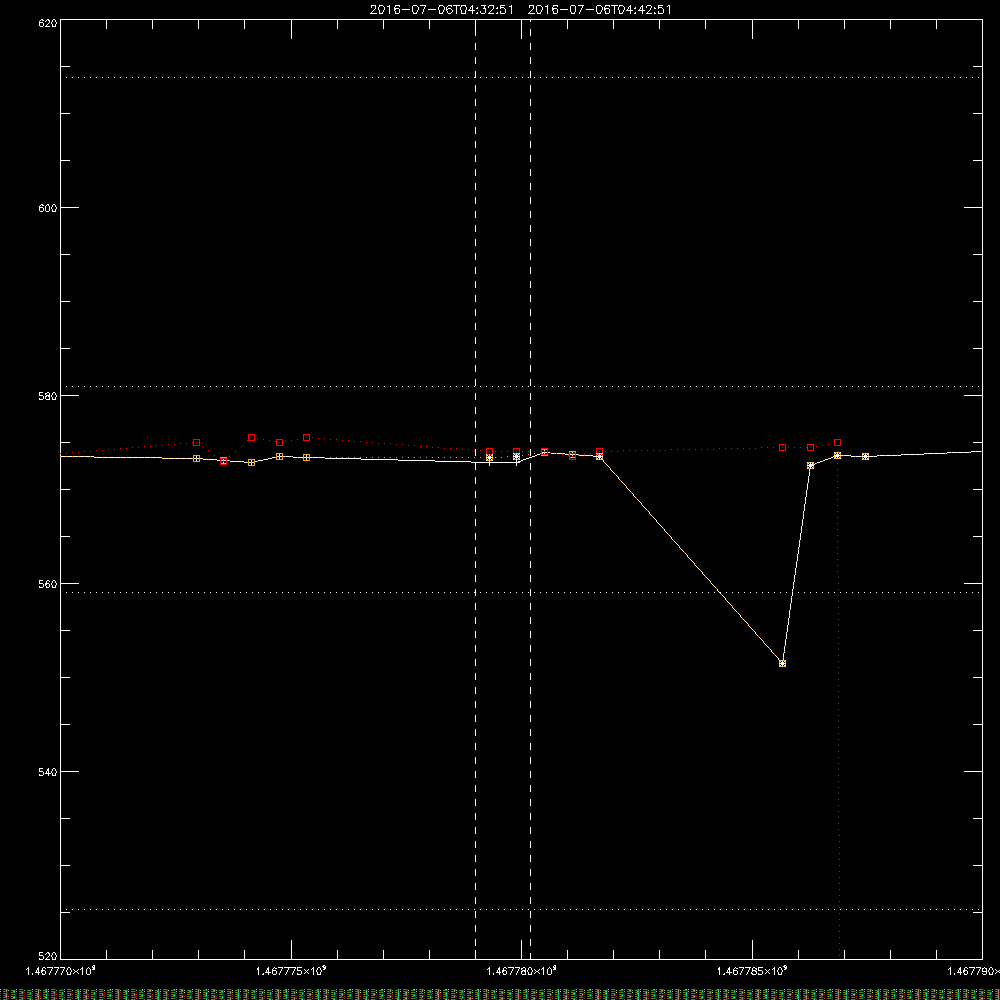Click the right dashed vertical time marker
This screenshot has height=1000, width=1000.
tap(531, 489)
